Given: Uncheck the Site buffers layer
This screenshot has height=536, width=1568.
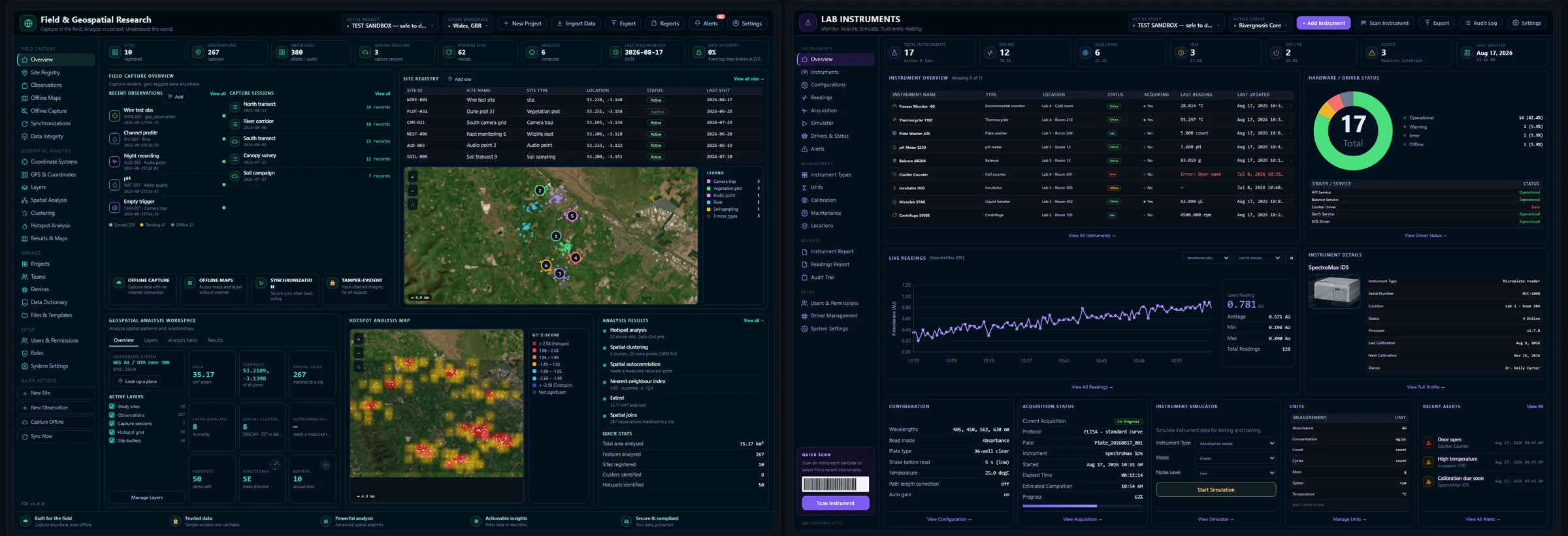Looking at the screenshot, I should 112,441.
